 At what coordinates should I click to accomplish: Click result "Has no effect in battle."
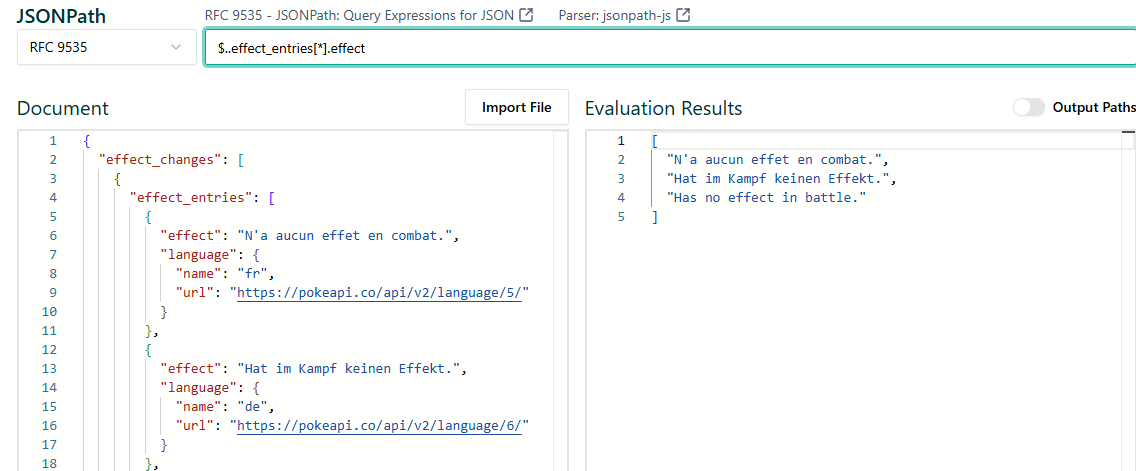pos(767,197)
